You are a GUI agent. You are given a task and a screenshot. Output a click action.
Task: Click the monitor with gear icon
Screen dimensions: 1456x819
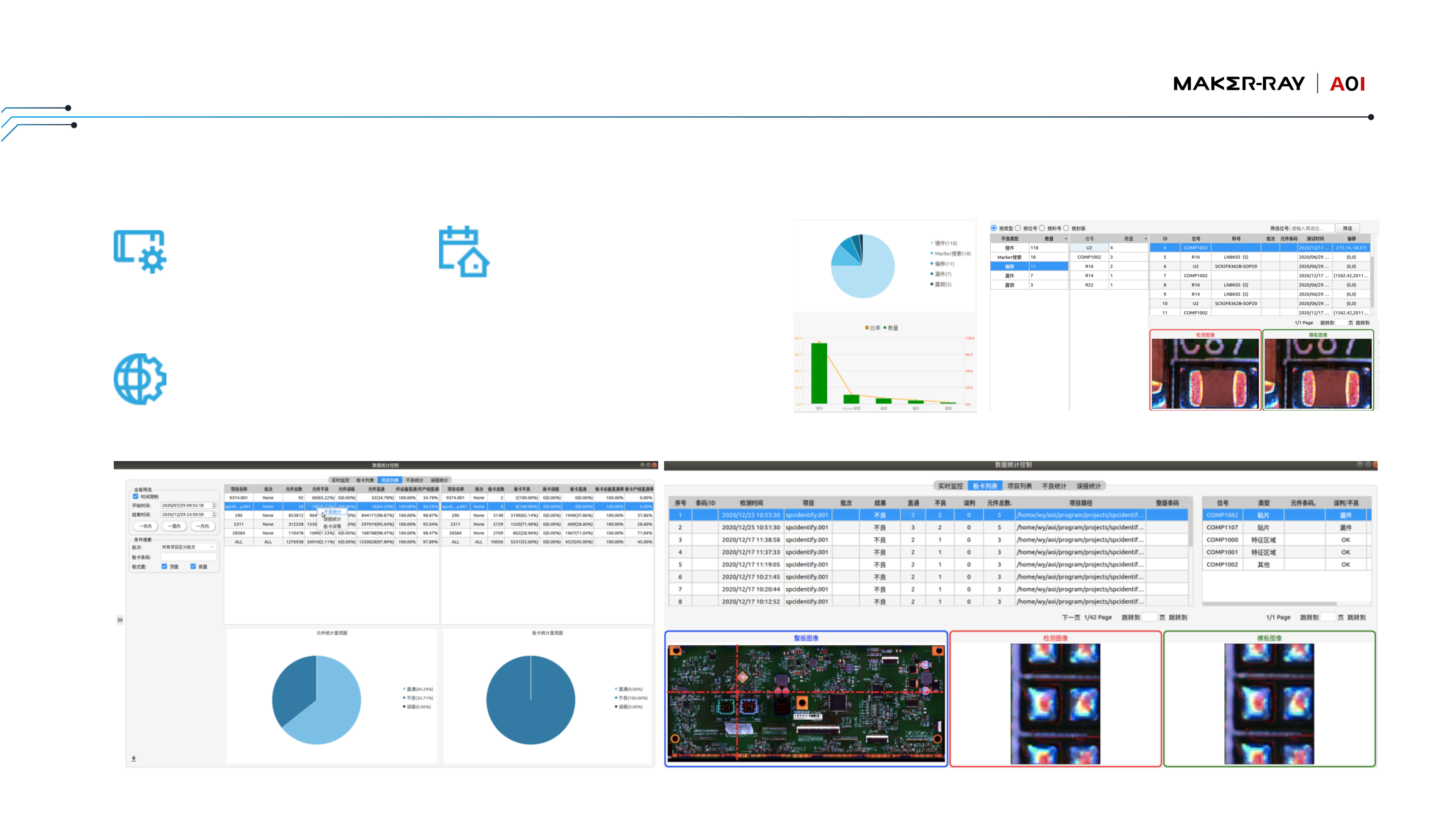(x=140, y=251)
